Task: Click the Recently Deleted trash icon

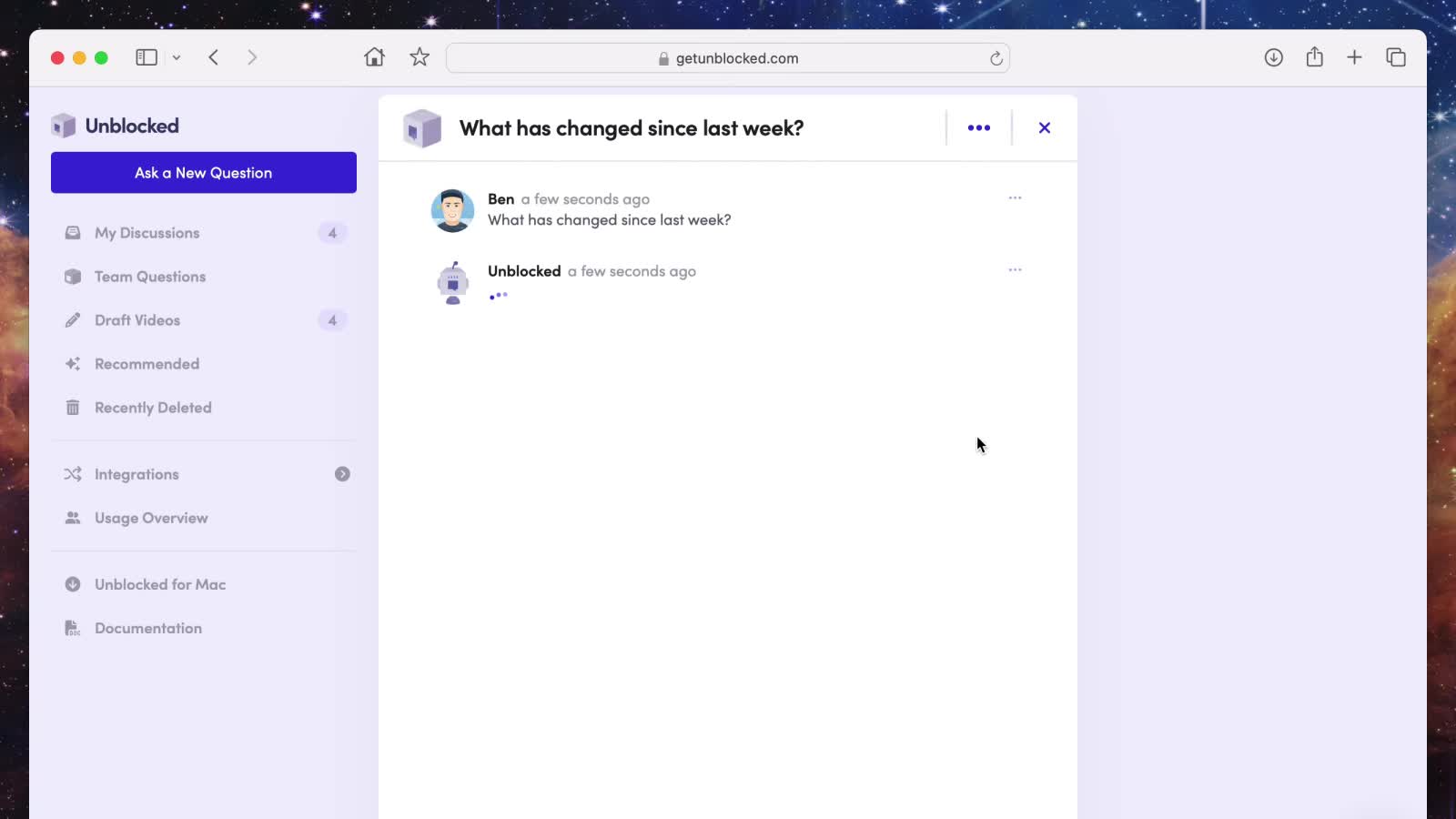Action: (x=73, y=408)
